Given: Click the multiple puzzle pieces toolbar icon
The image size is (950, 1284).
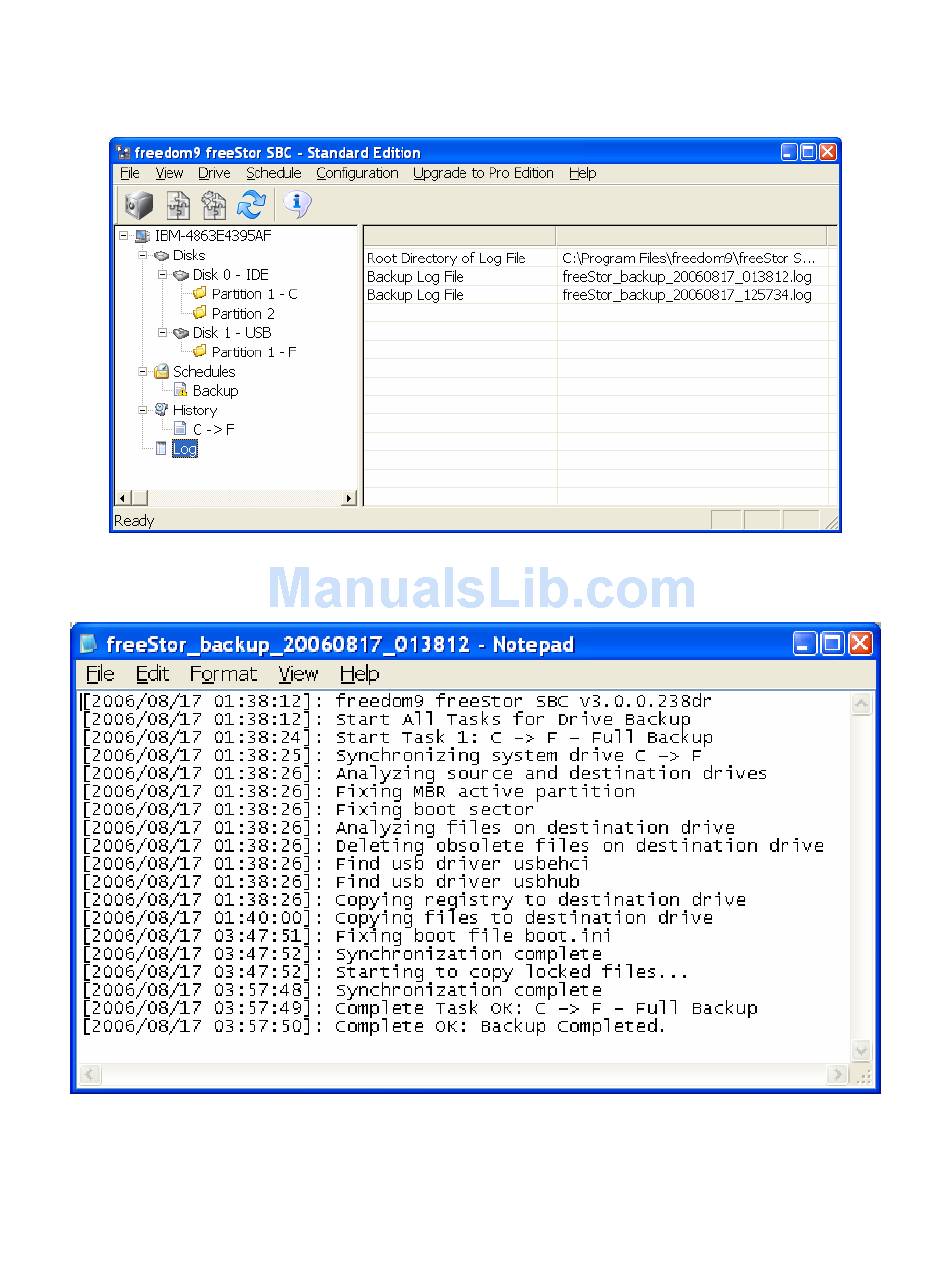Looking at the screenshot, I should 214,205.
